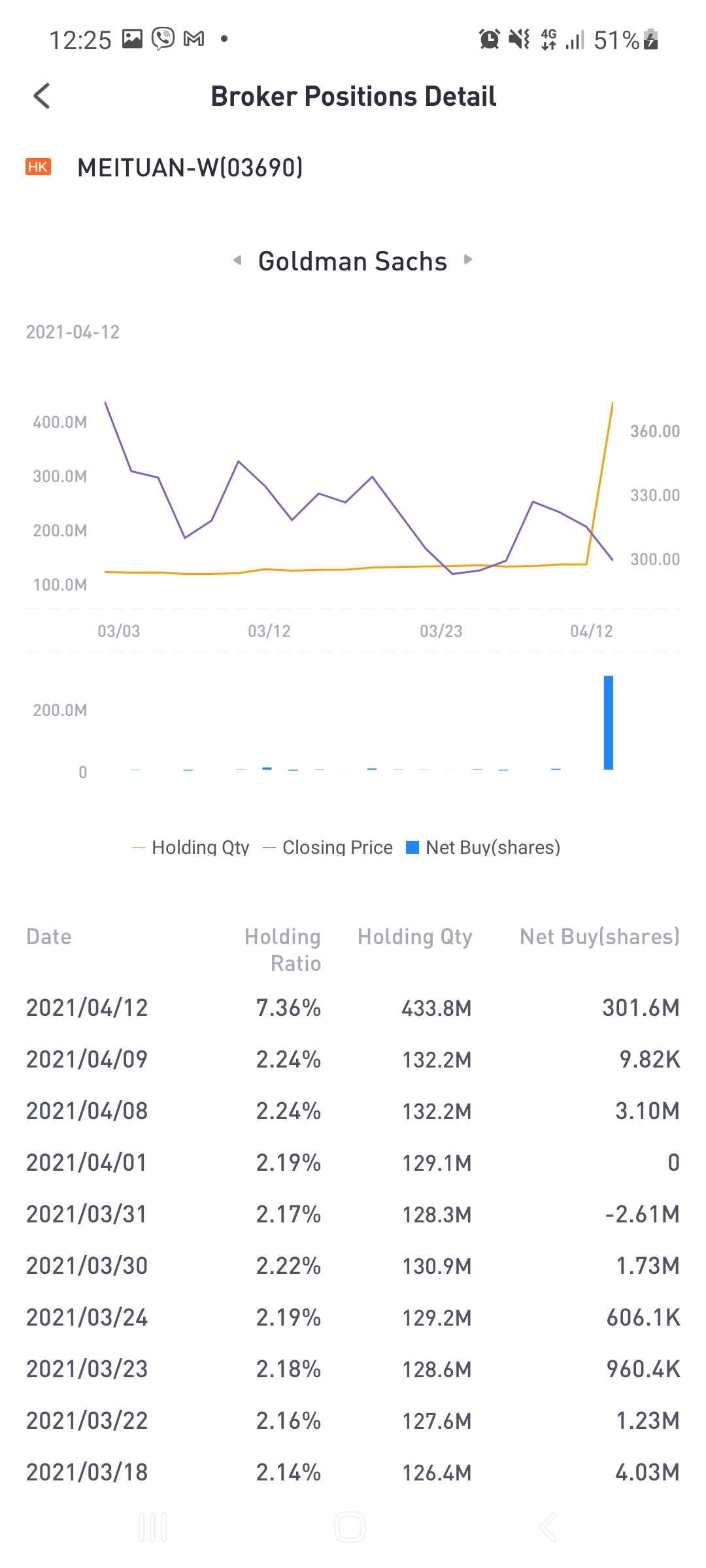This screenshot has width=706, height=1568.
Task: Select the 2021/03/31 table row date
Action: (x=87, y=1214)
